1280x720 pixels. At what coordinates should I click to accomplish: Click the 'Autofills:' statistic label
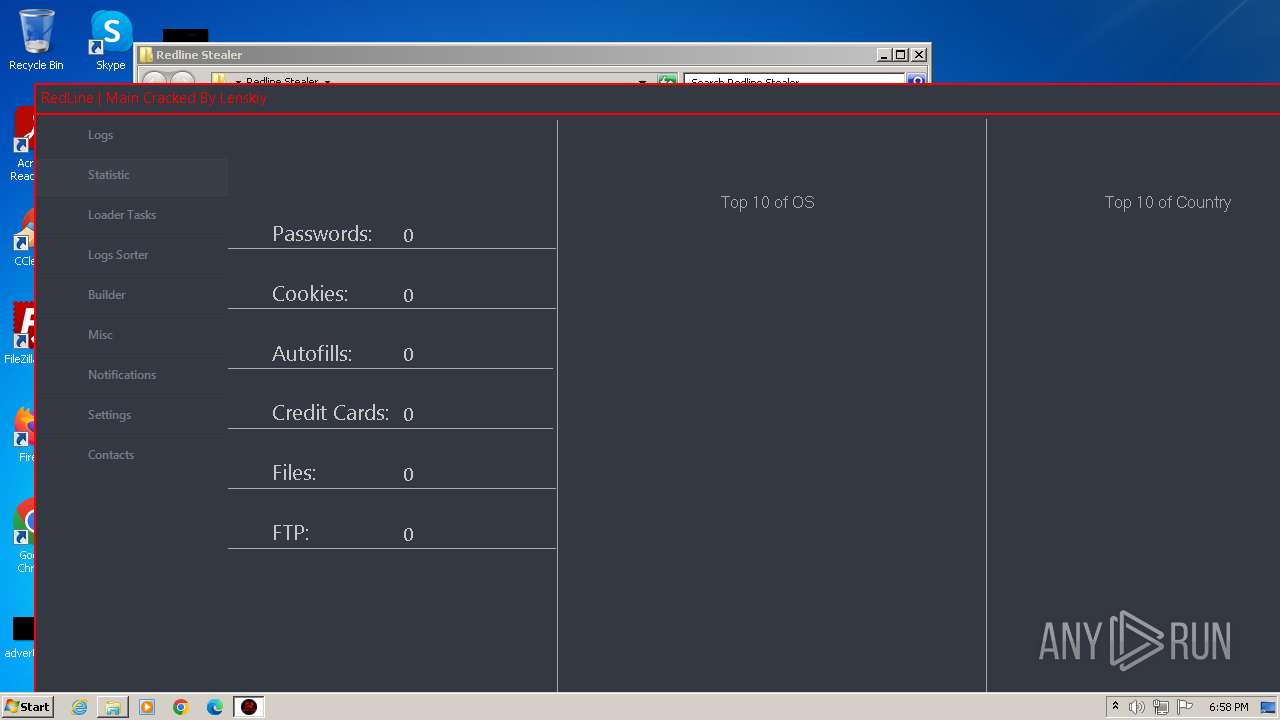312,353
